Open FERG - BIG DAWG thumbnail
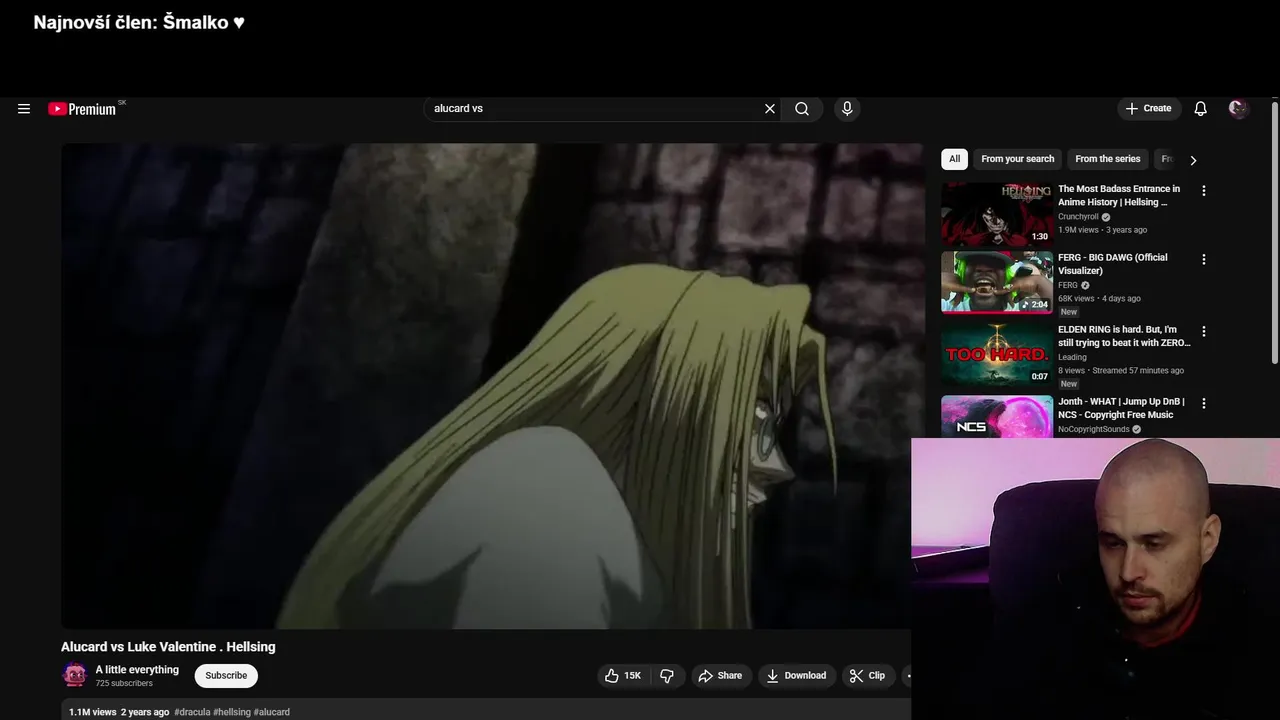 [x=996, y=282]
